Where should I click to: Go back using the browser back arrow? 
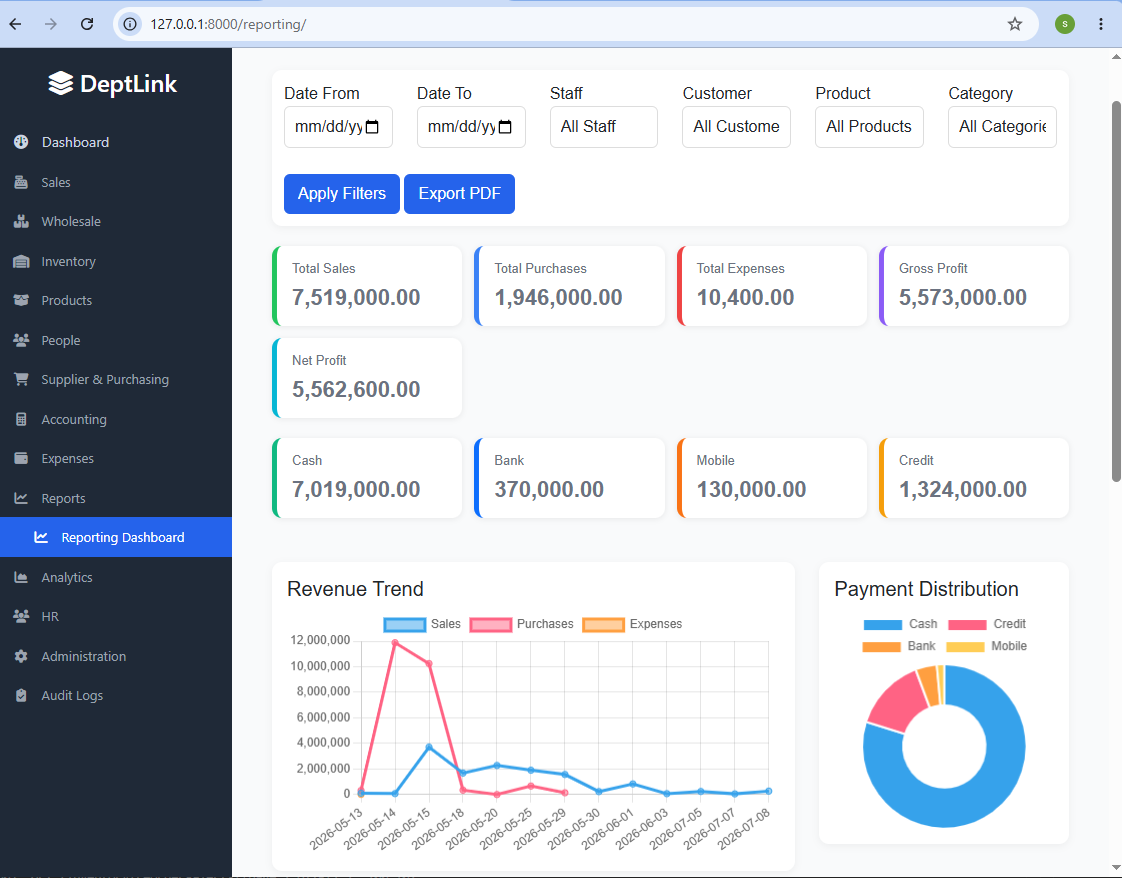pyautogui.click(x=16, y=24)
